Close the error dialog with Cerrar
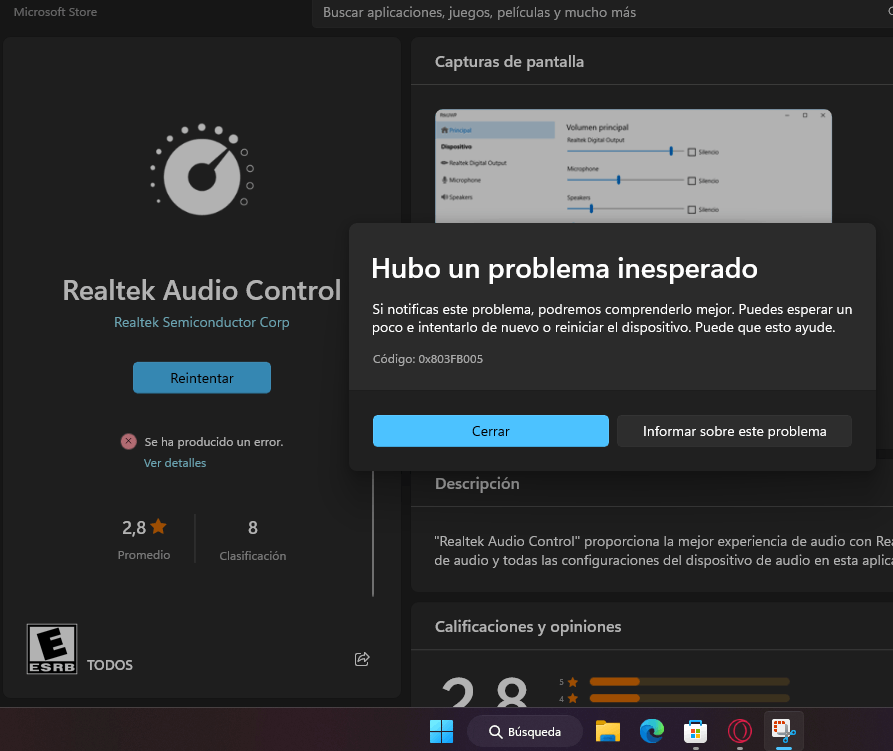This screenshot has height=751, width=893. pos(490,430)
